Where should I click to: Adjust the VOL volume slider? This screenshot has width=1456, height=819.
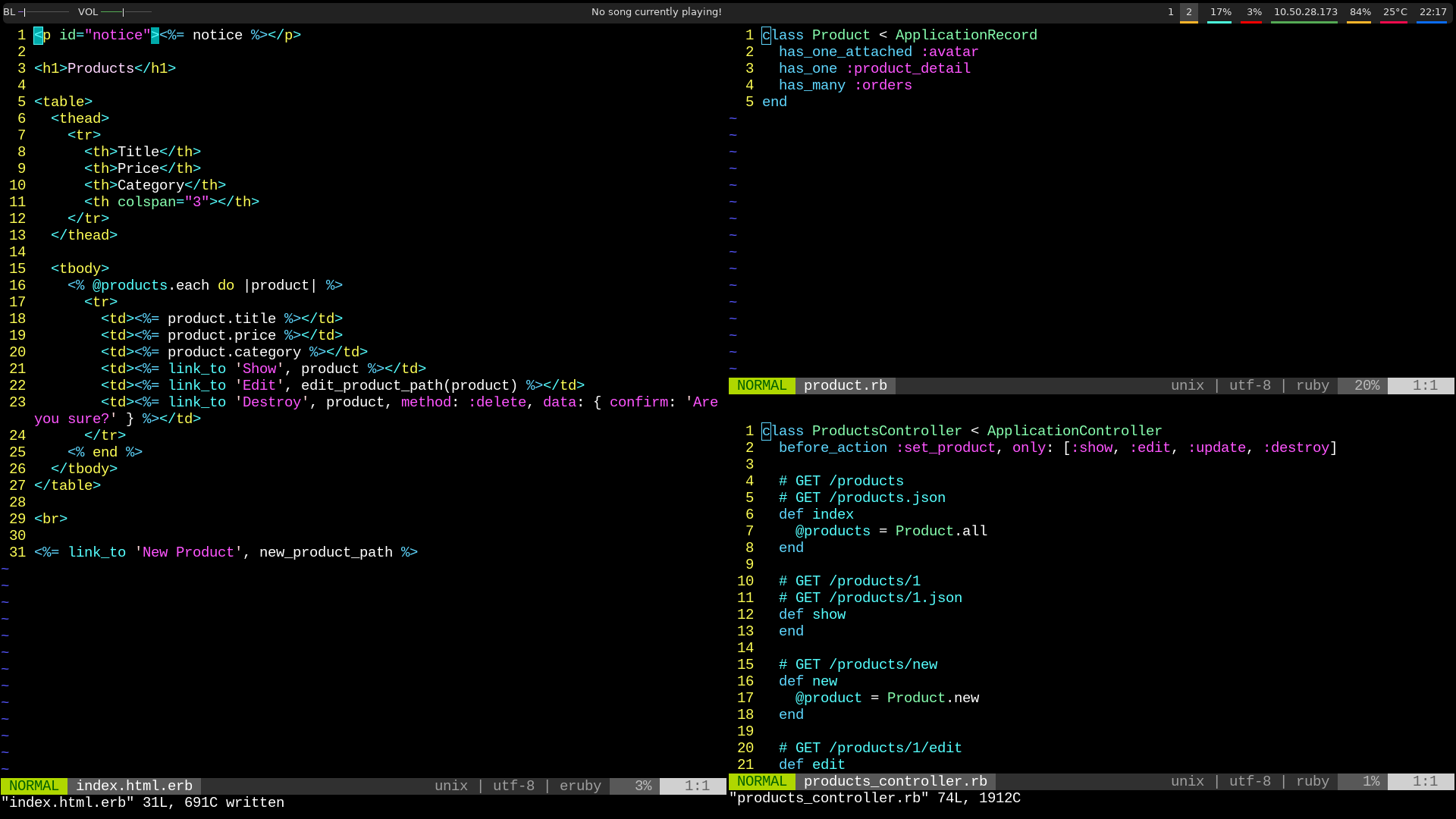pos(126,12)
